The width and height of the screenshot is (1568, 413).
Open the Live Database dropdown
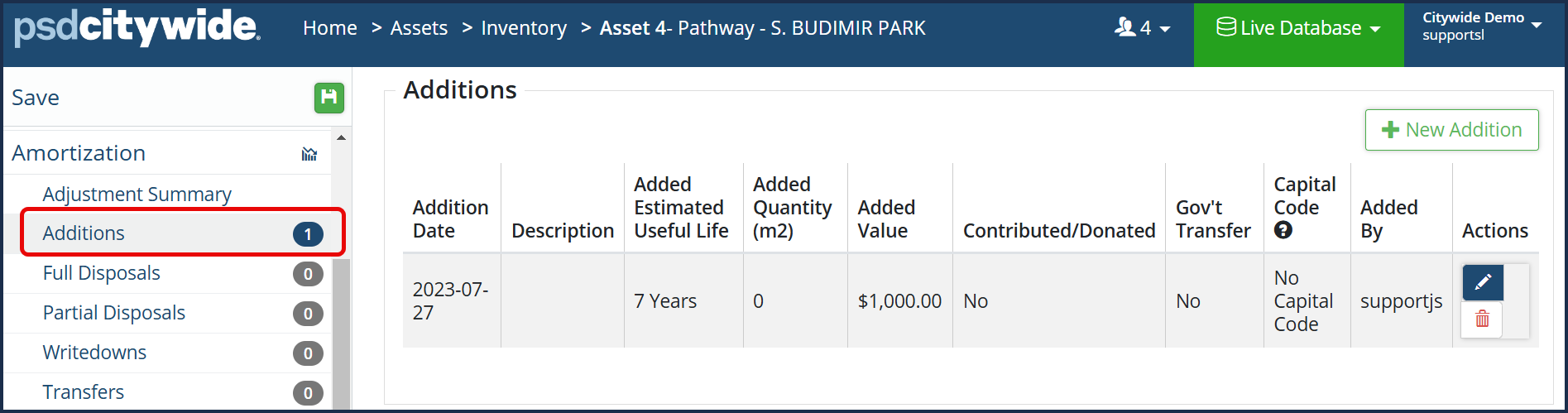[1298, 28]
